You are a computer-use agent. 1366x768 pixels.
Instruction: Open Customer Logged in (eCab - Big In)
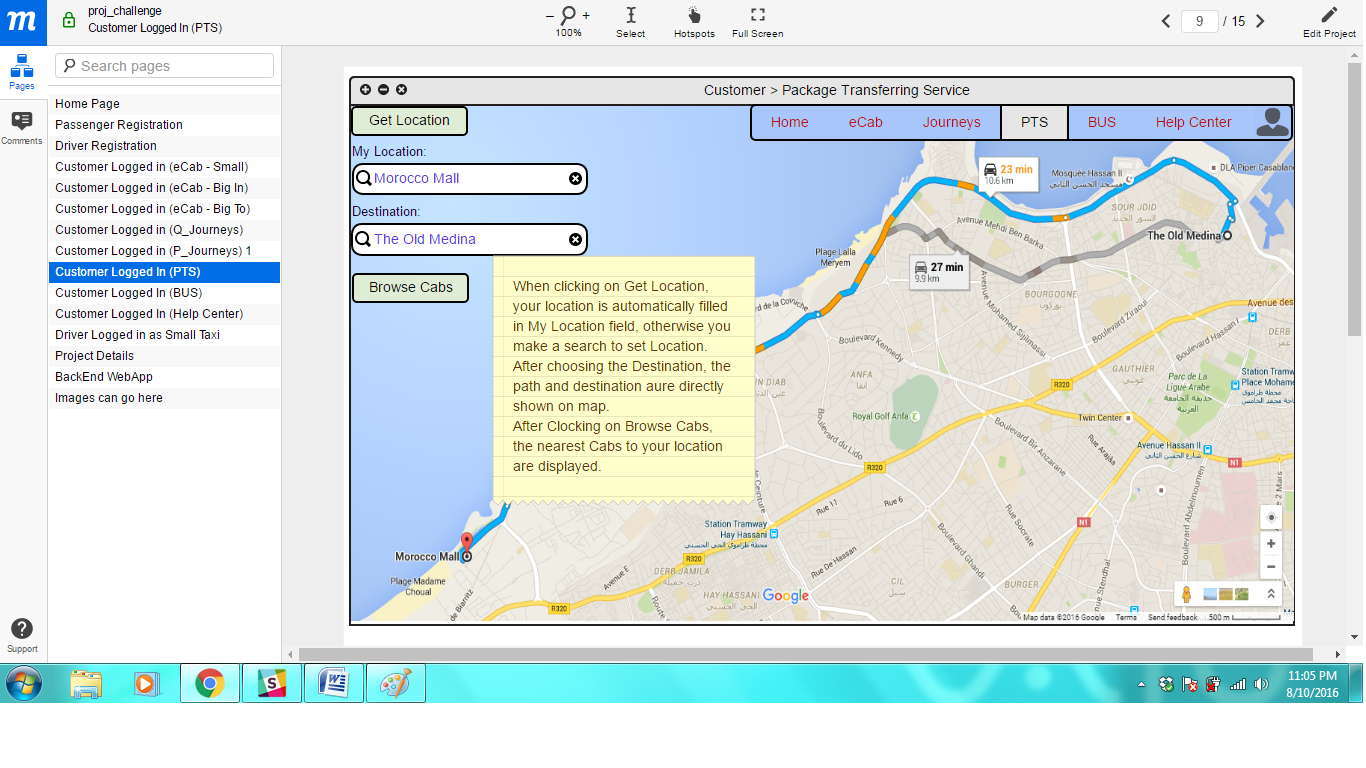click(164, 188)
